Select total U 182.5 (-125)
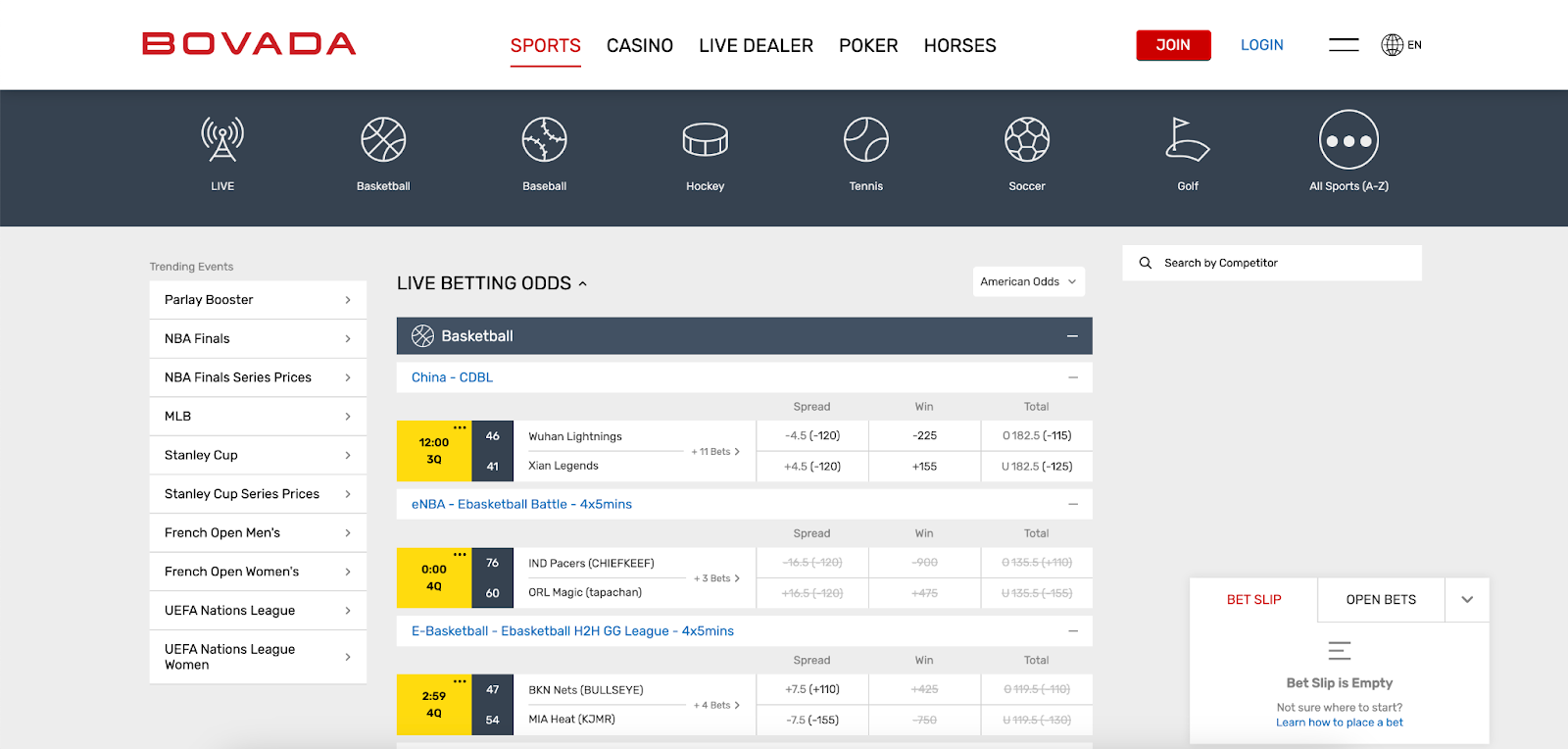The width and height of the screenshot is (1568, 749). point(1037,467)
